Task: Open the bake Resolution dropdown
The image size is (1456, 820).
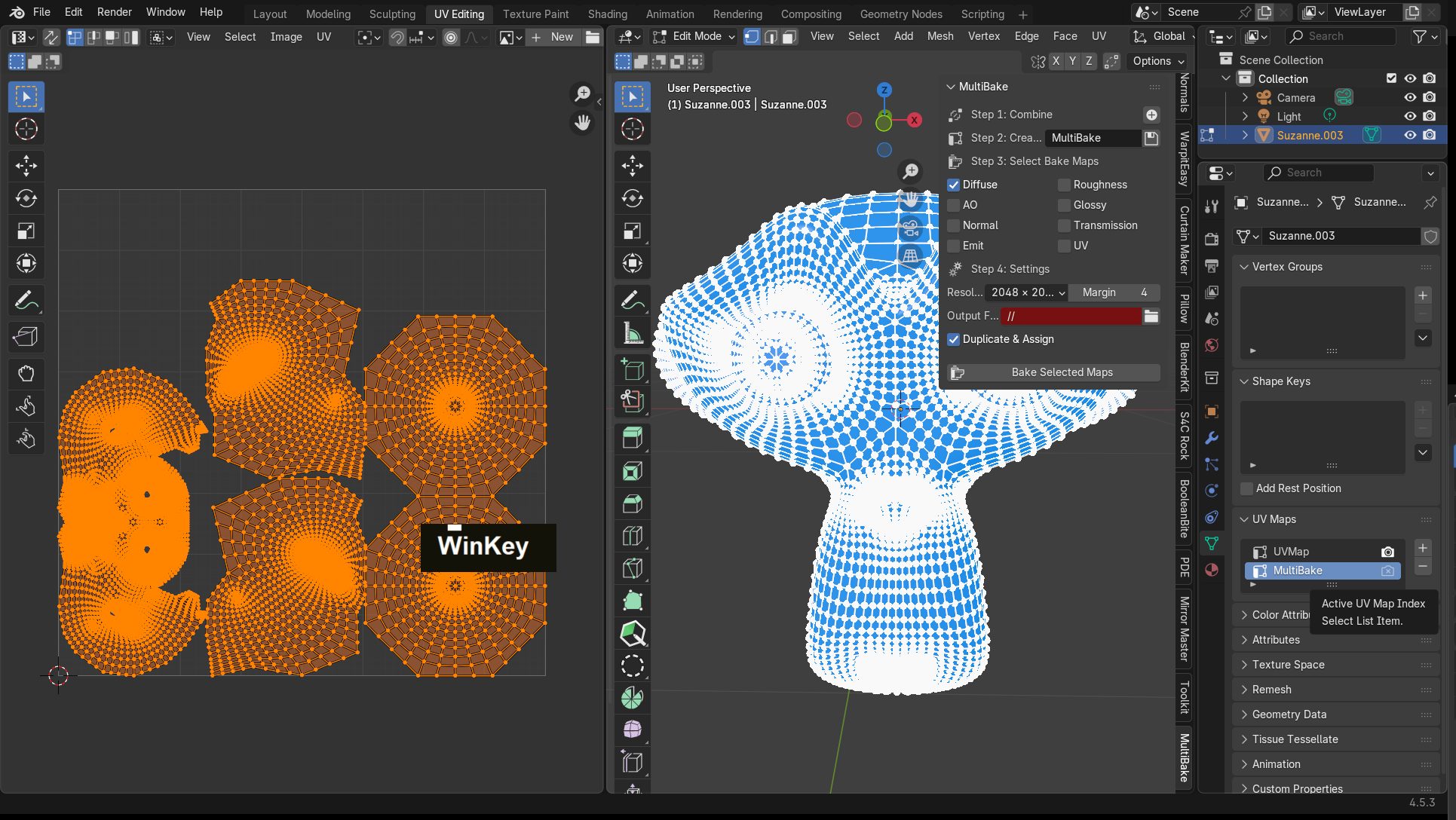Action: click(1027, 292)
